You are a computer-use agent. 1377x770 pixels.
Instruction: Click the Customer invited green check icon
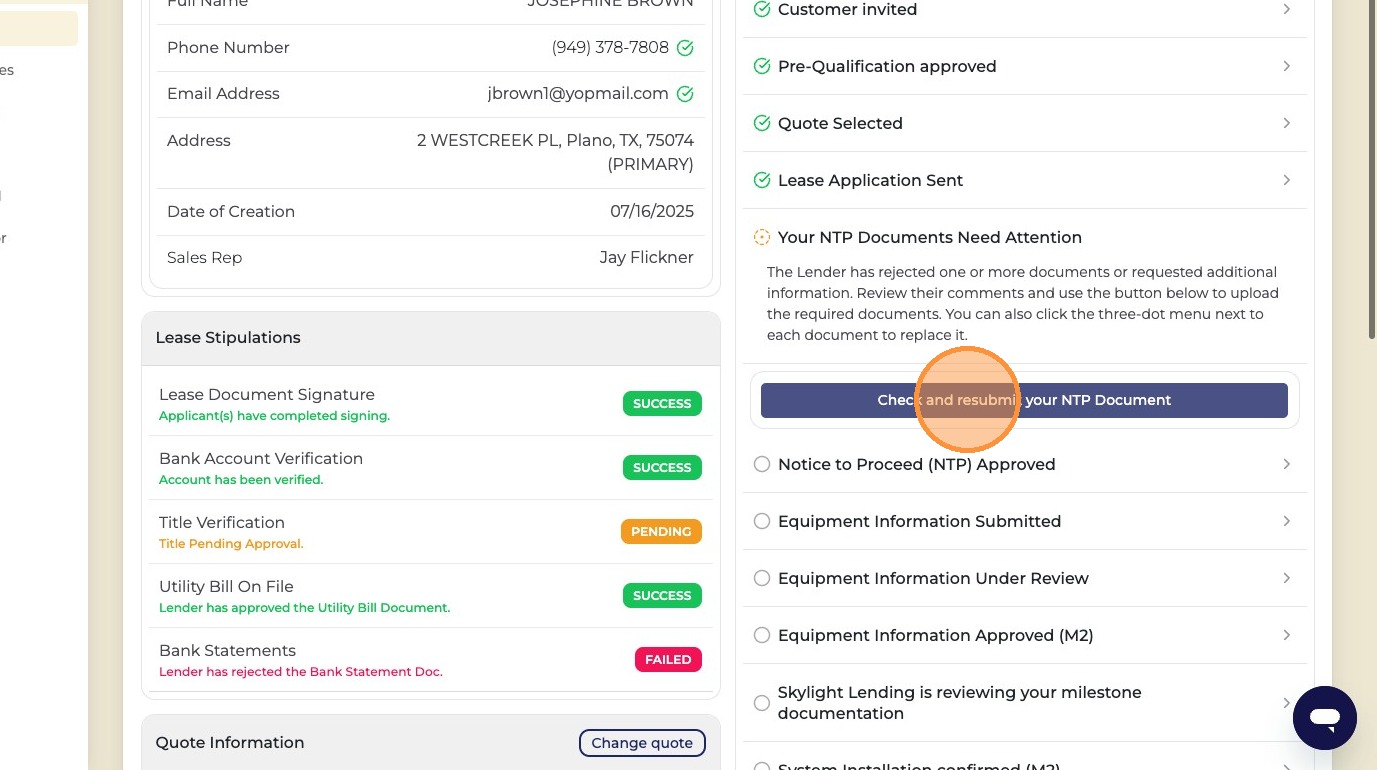(762, 9)
